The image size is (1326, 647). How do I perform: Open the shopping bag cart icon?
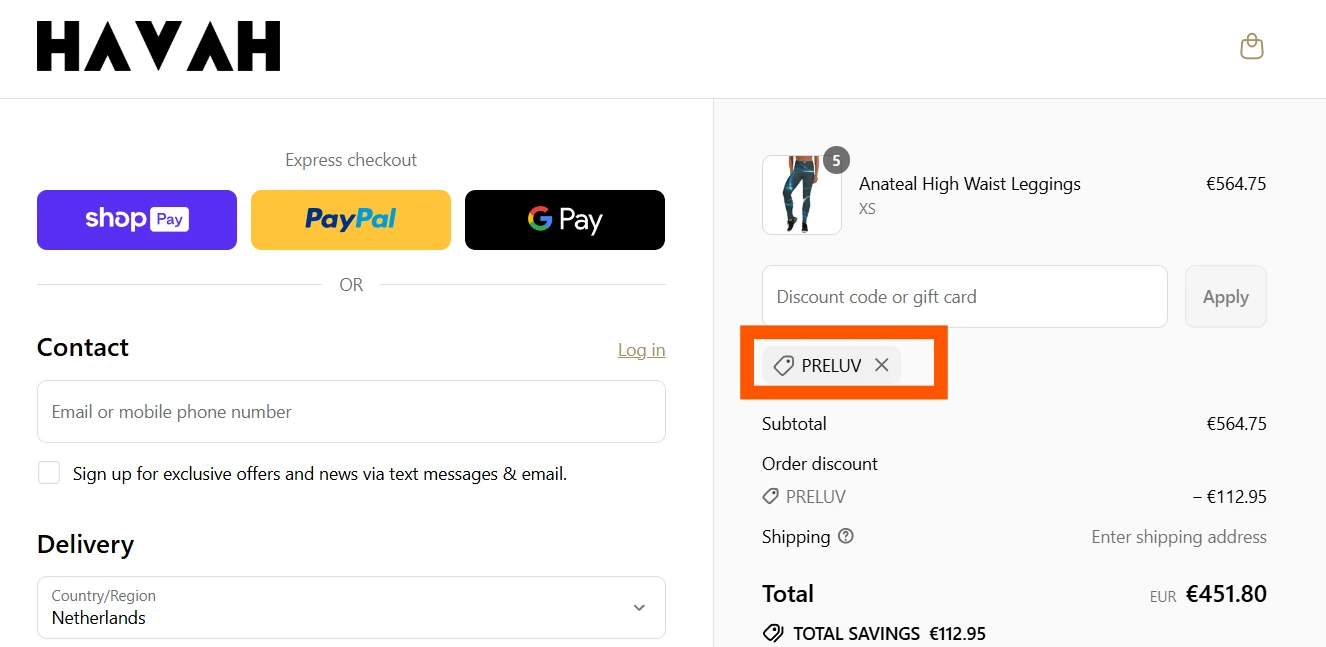click(x=1251, y=47)
